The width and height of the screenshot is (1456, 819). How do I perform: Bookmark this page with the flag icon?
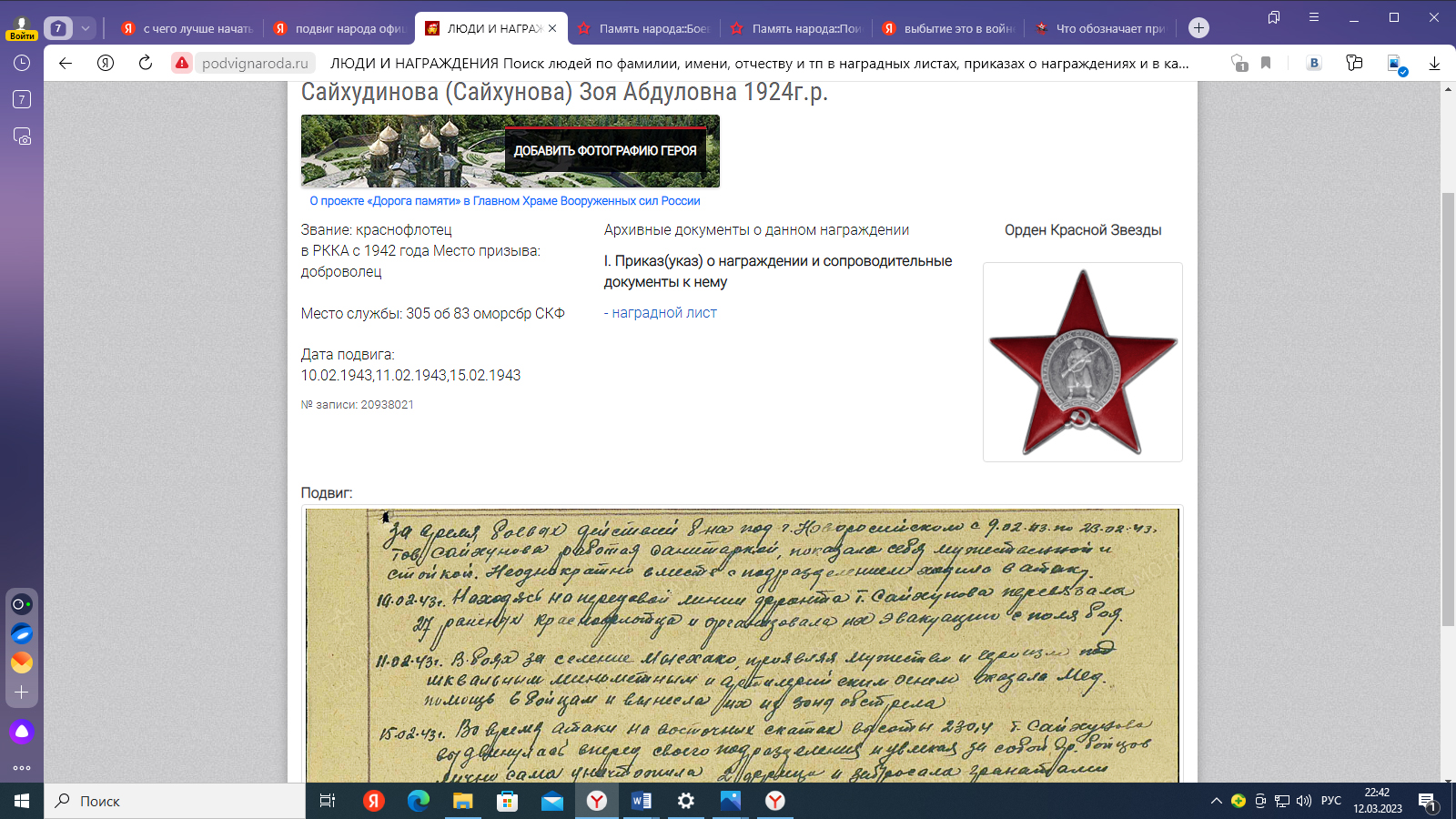[1266, 63]
